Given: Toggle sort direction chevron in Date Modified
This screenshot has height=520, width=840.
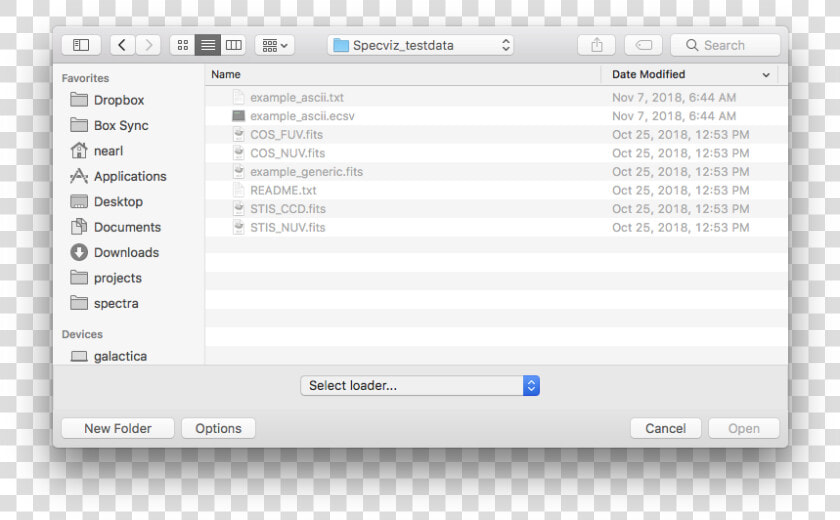Looking at the screenshot, I should (x=766, y=75).
